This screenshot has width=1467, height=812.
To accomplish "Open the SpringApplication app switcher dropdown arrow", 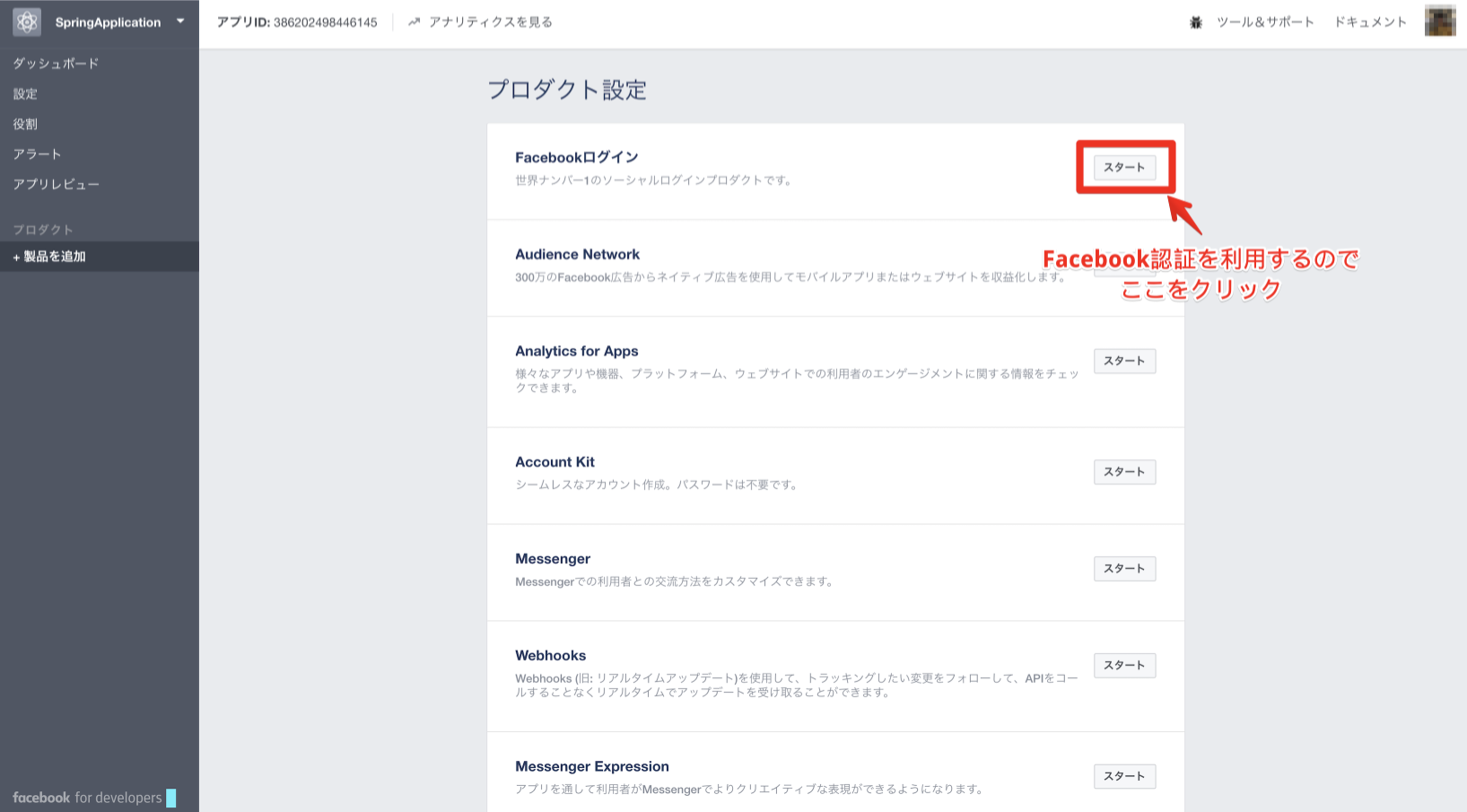I will click(180, 21).
